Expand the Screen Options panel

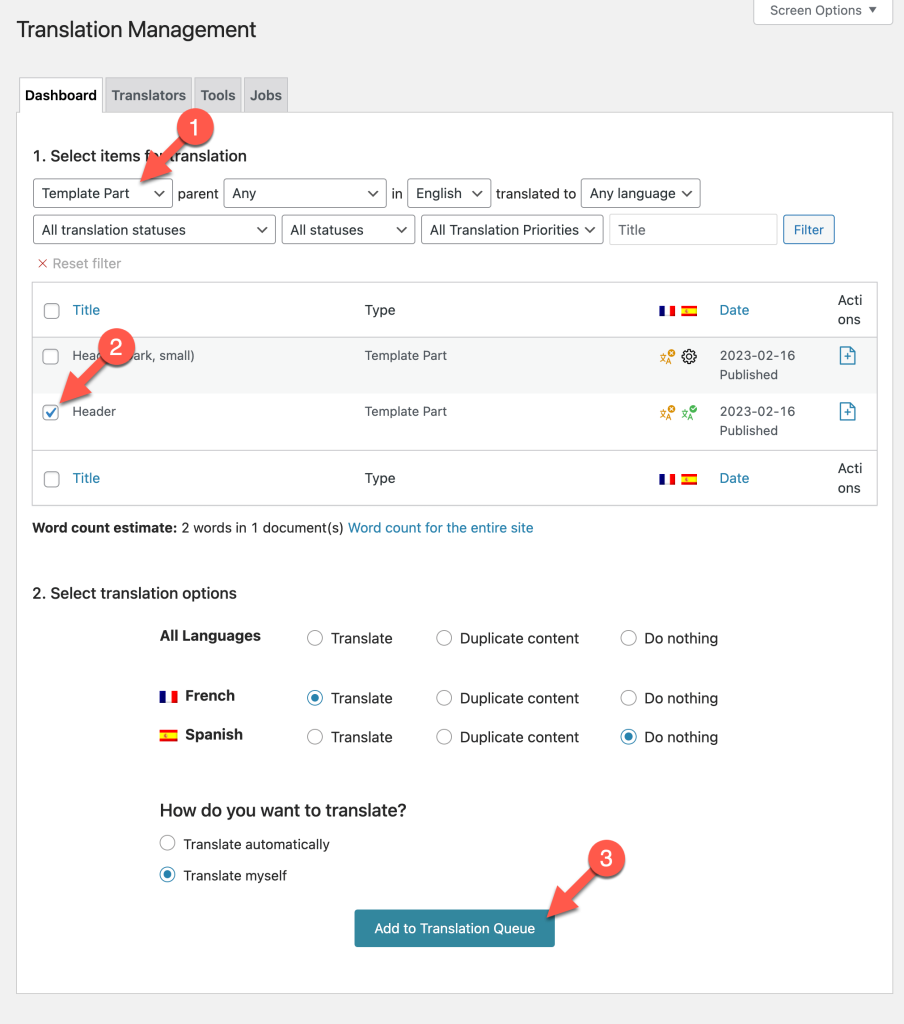[x=822, y=10]
